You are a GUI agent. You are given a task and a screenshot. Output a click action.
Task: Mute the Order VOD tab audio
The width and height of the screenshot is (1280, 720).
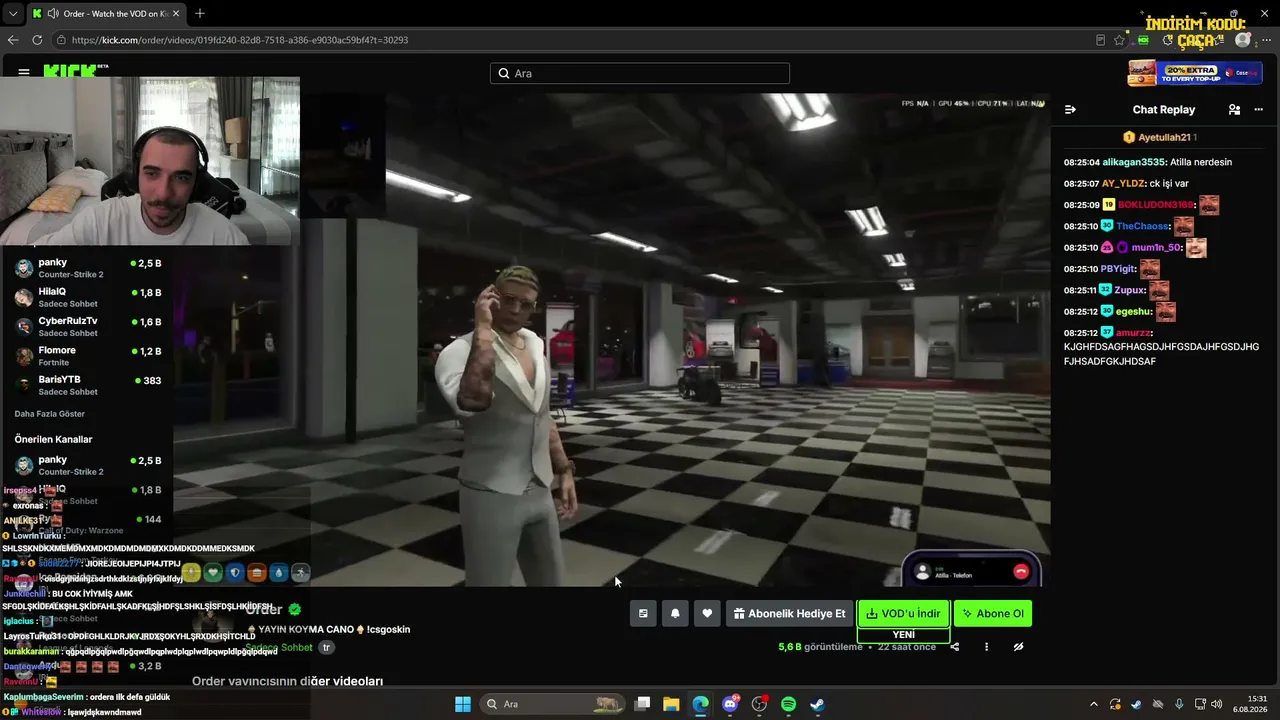pos(51,14)
